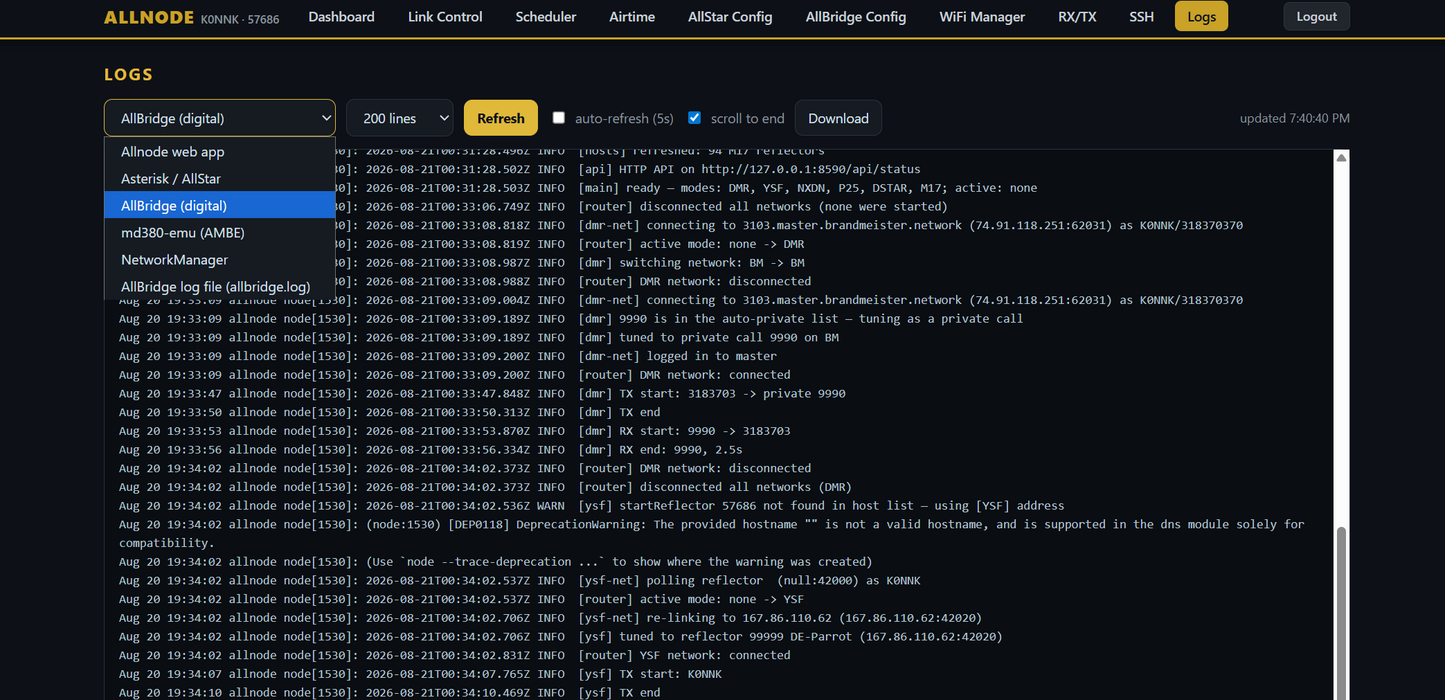Click the WARN startReflector 57686 log line
1445x700 pixels.
pyautogui.click(x=591, y=505)
